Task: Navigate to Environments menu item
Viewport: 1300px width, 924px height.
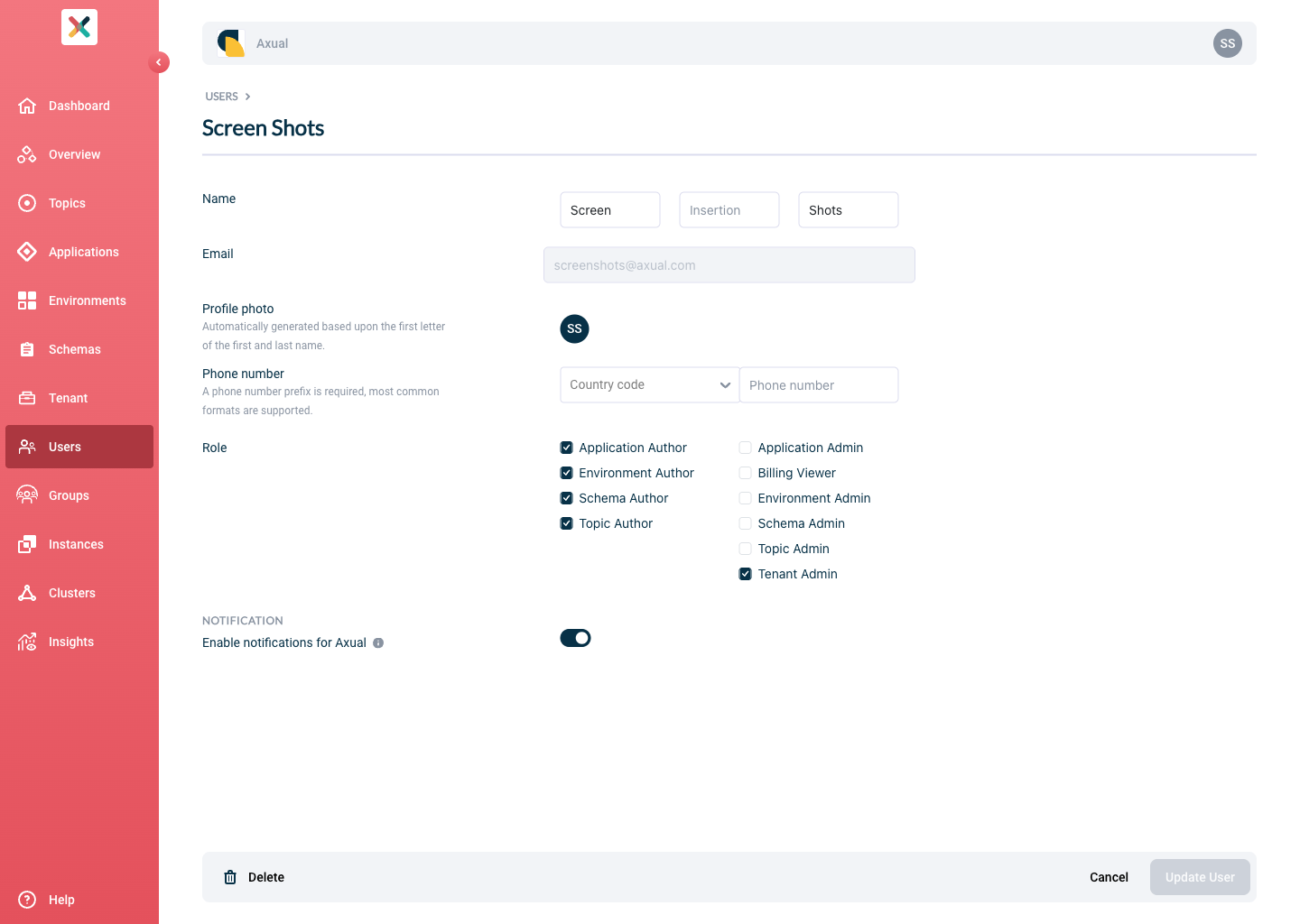Action: pos(79,300)
